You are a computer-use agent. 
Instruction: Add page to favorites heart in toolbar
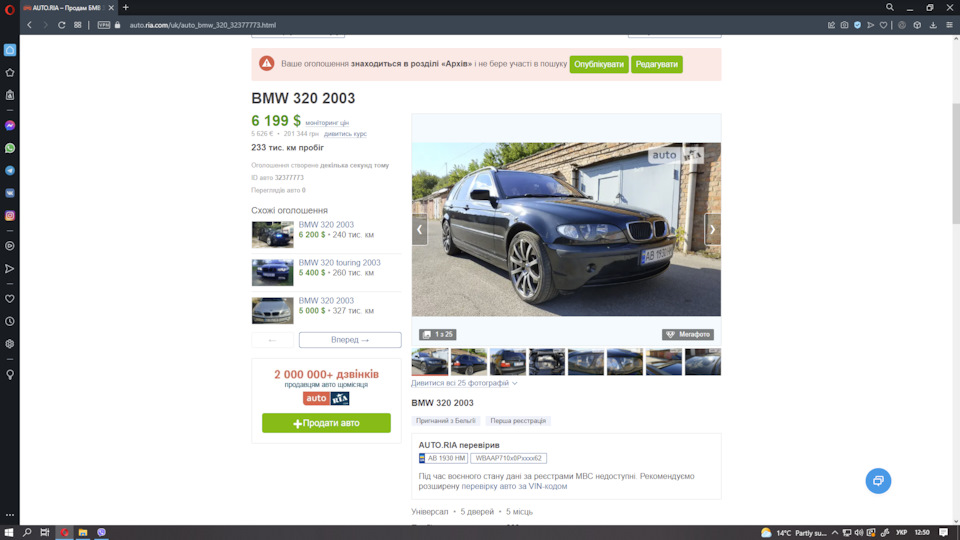pyautogui.click(x=883, y=25)
